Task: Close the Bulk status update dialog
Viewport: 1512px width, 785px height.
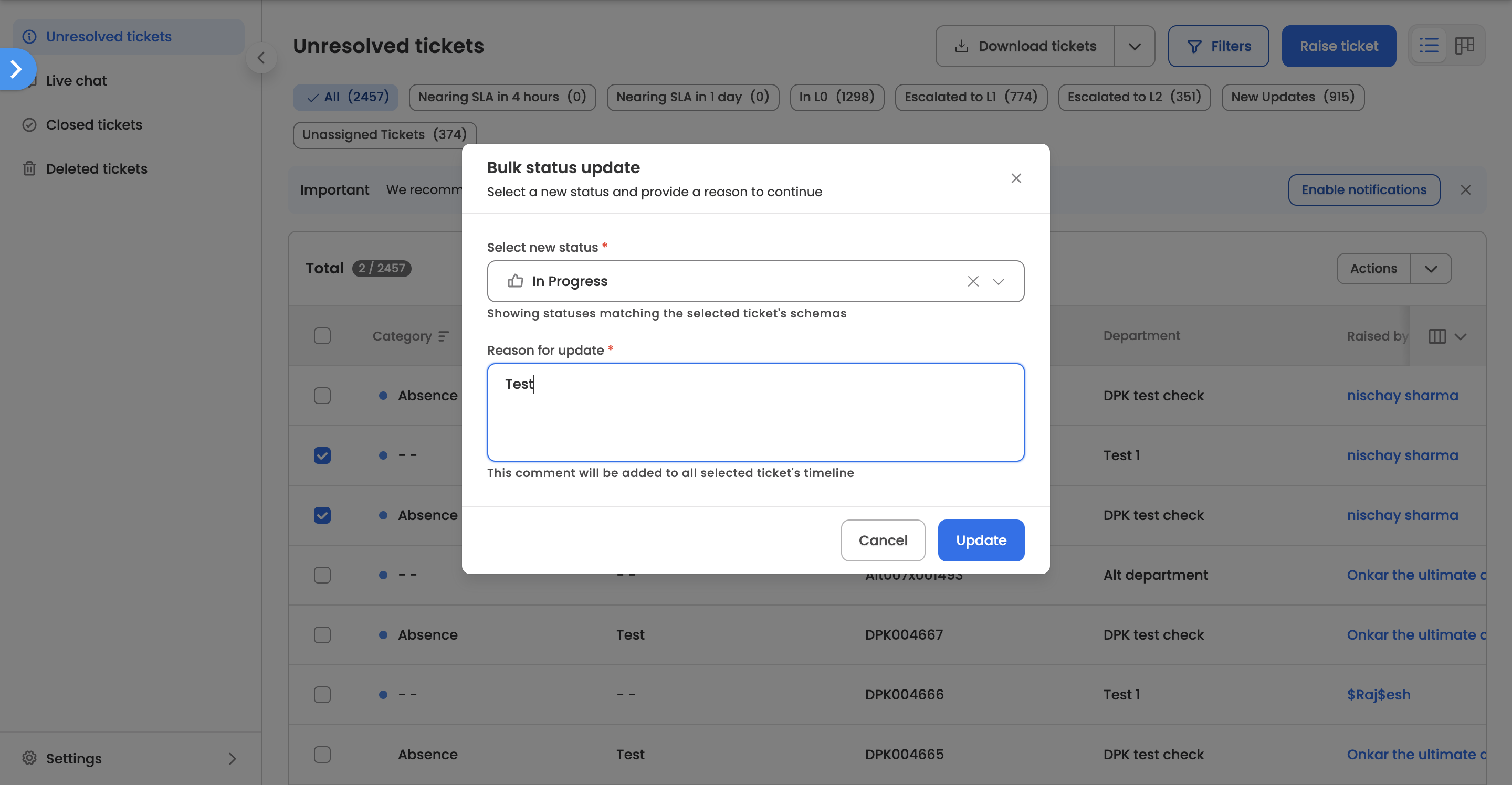Action: click(x=1016, y=178)
